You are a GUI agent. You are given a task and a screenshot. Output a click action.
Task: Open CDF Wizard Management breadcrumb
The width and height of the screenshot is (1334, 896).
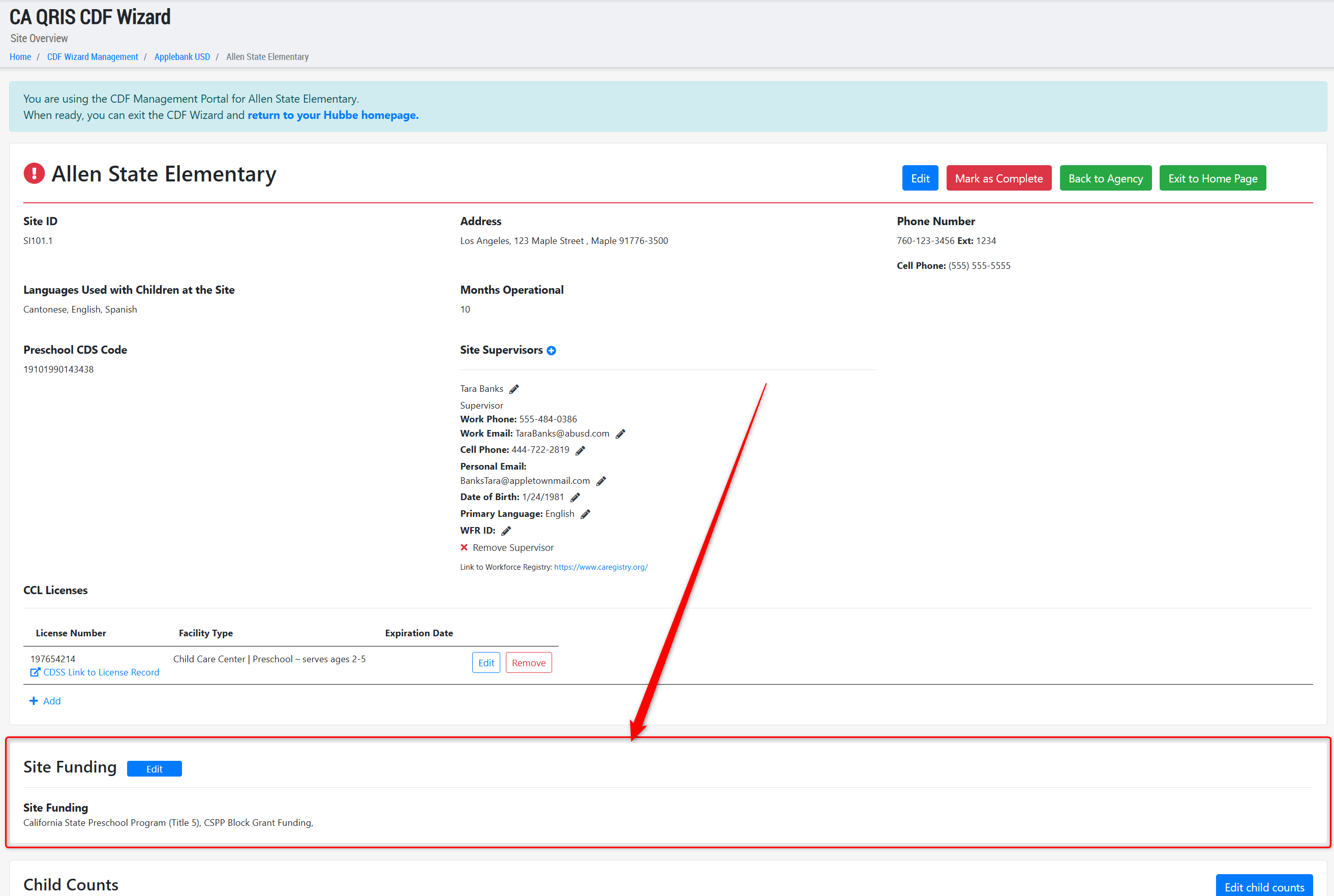(93, 56)
